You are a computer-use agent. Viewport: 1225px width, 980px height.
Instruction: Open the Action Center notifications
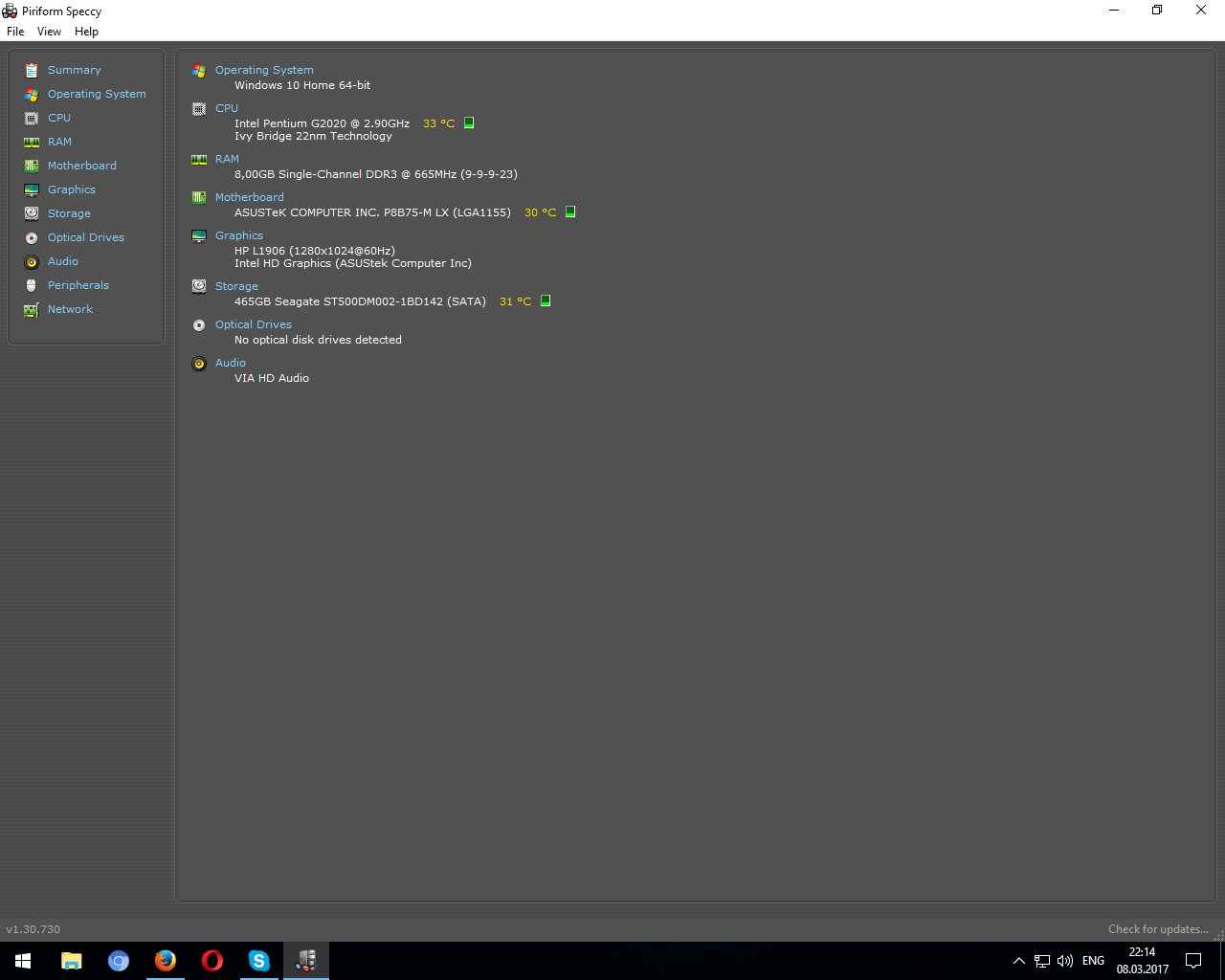1193,961
